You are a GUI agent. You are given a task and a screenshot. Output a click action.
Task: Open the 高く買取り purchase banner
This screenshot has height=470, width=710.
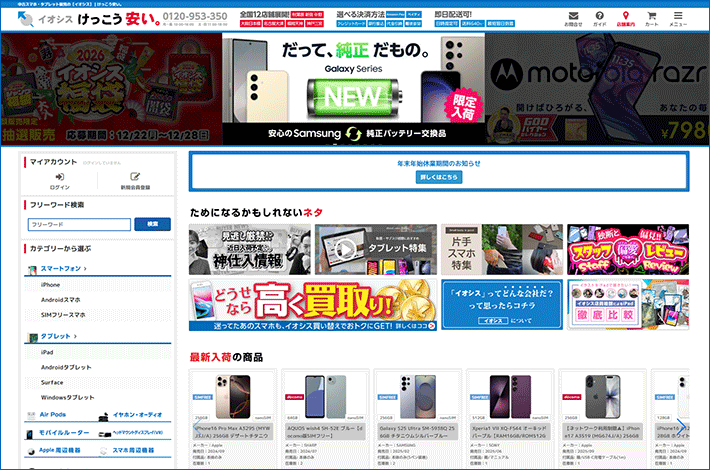pyautogui.click(x=311, y=305)
